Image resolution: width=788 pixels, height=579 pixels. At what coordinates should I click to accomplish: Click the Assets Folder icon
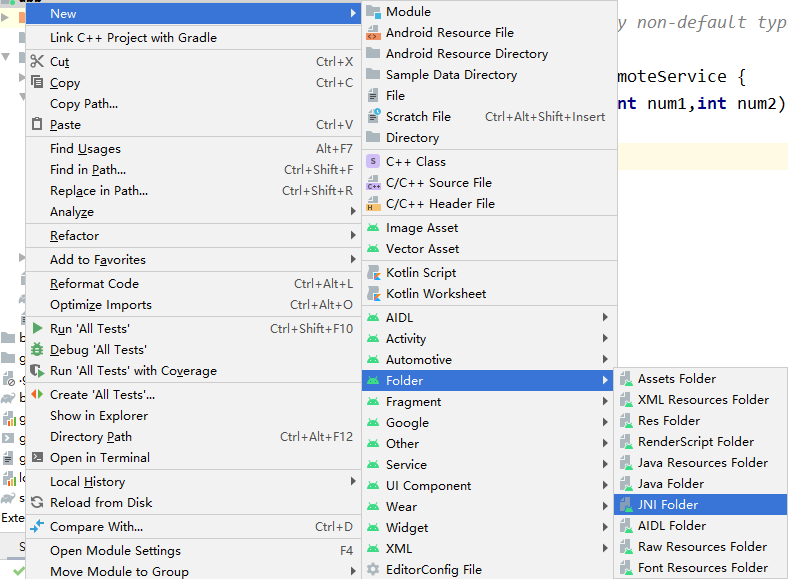click(x=626, y=378)
